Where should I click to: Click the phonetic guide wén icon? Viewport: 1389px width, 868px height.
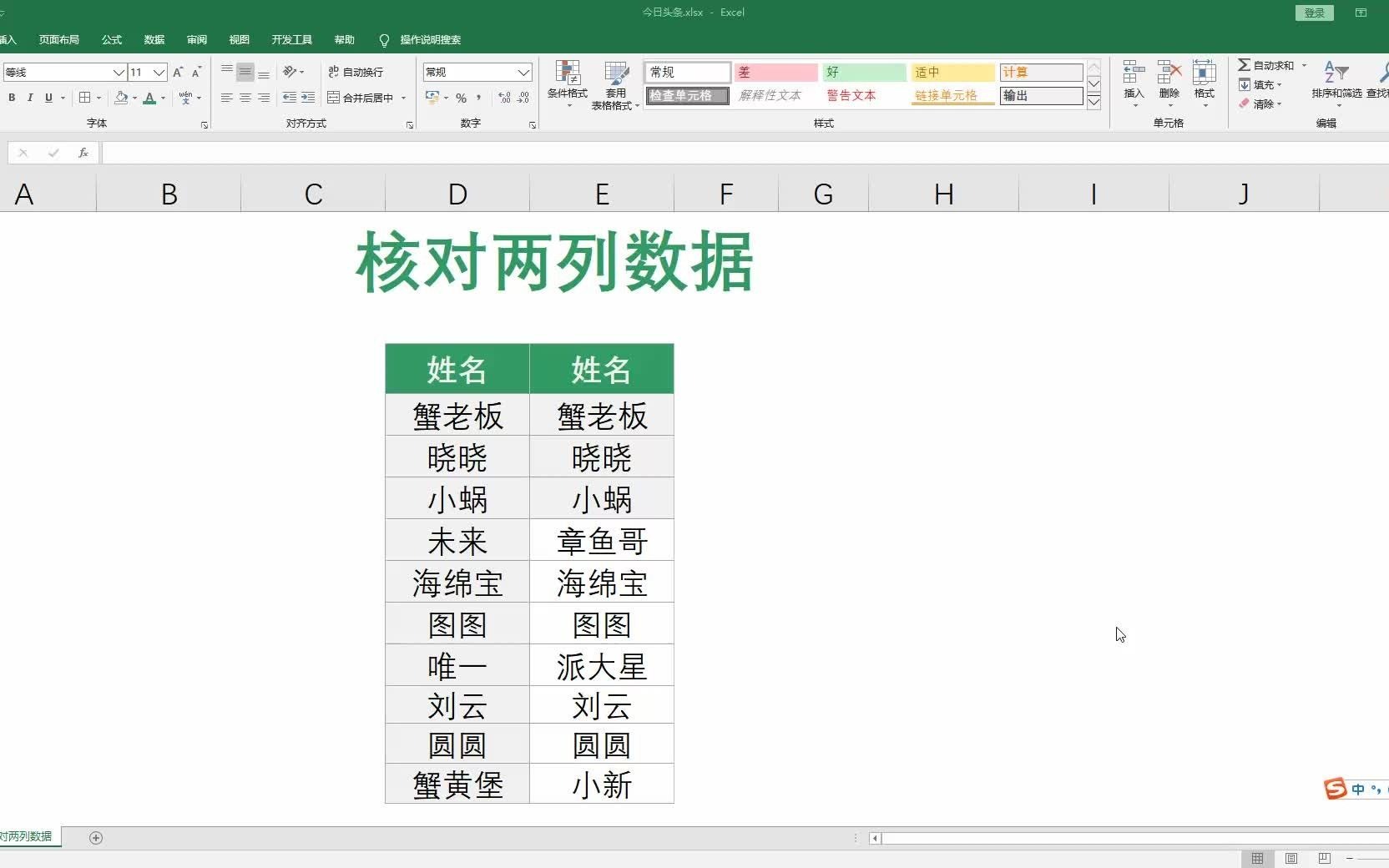click(x=185, y=98)
